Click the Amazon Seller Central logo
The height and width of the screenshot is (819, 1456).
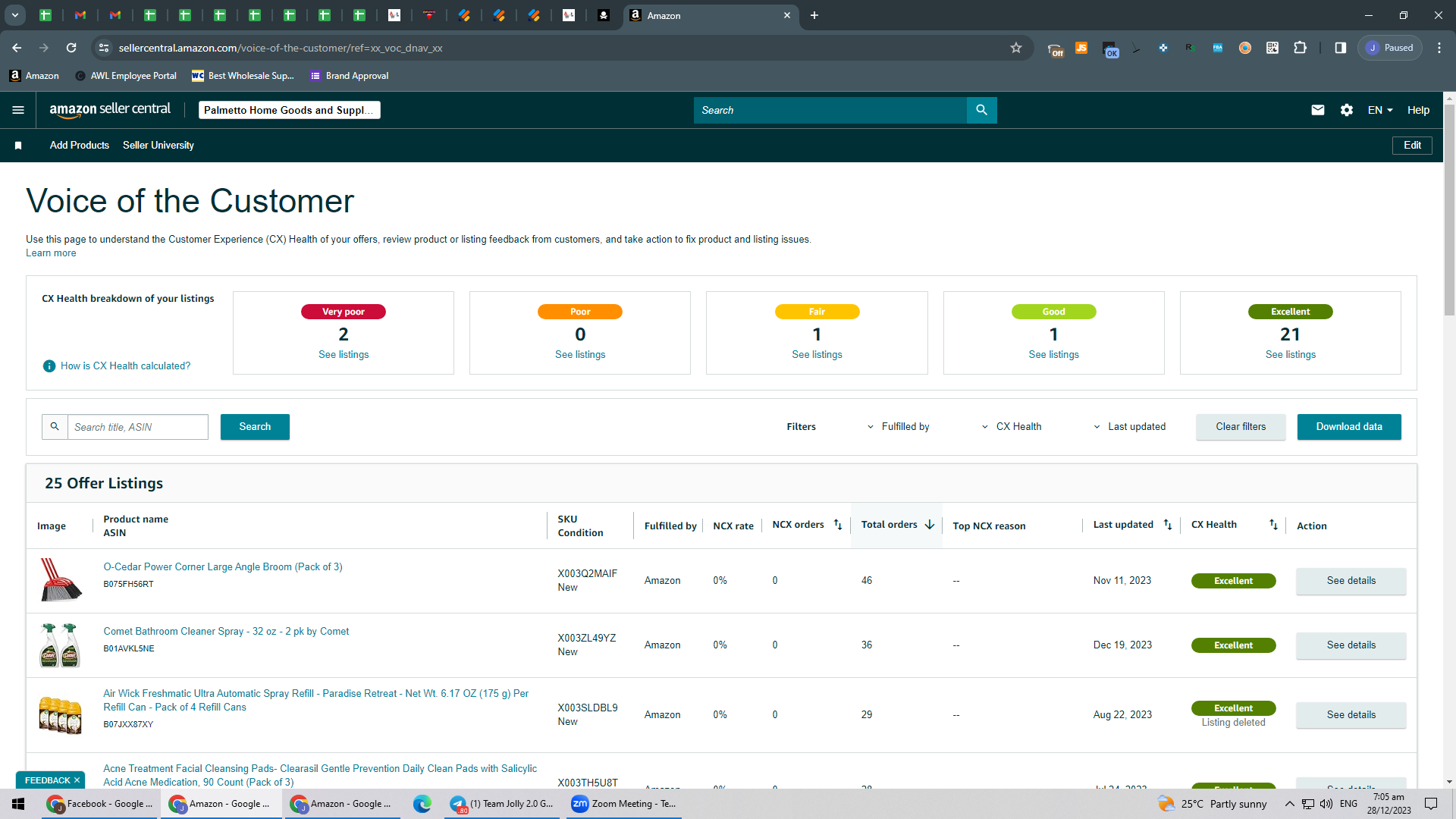110,110
